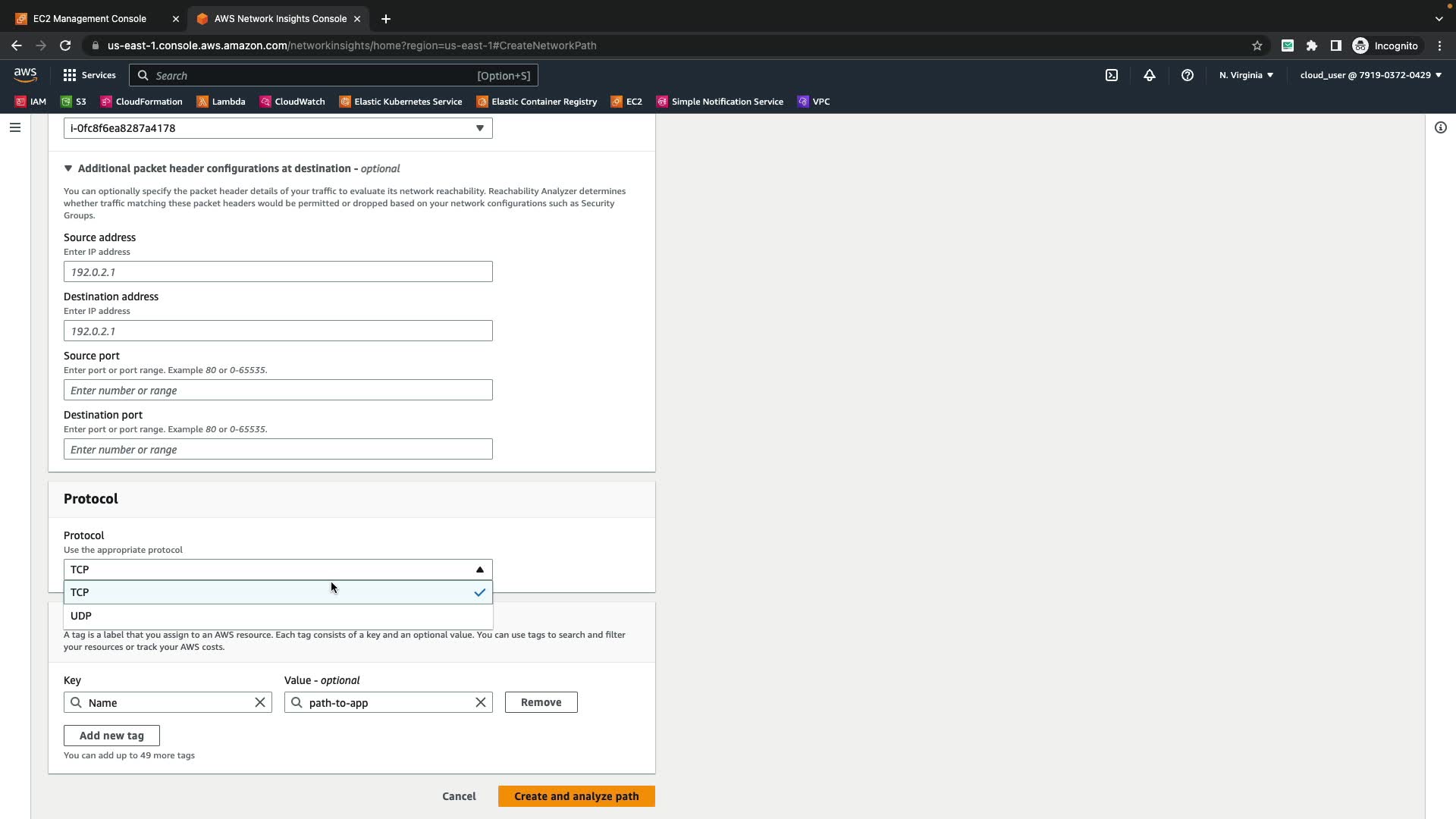Open the info panel icon at right
This screenshot has width=1456, height=819.
[1440, 127]
